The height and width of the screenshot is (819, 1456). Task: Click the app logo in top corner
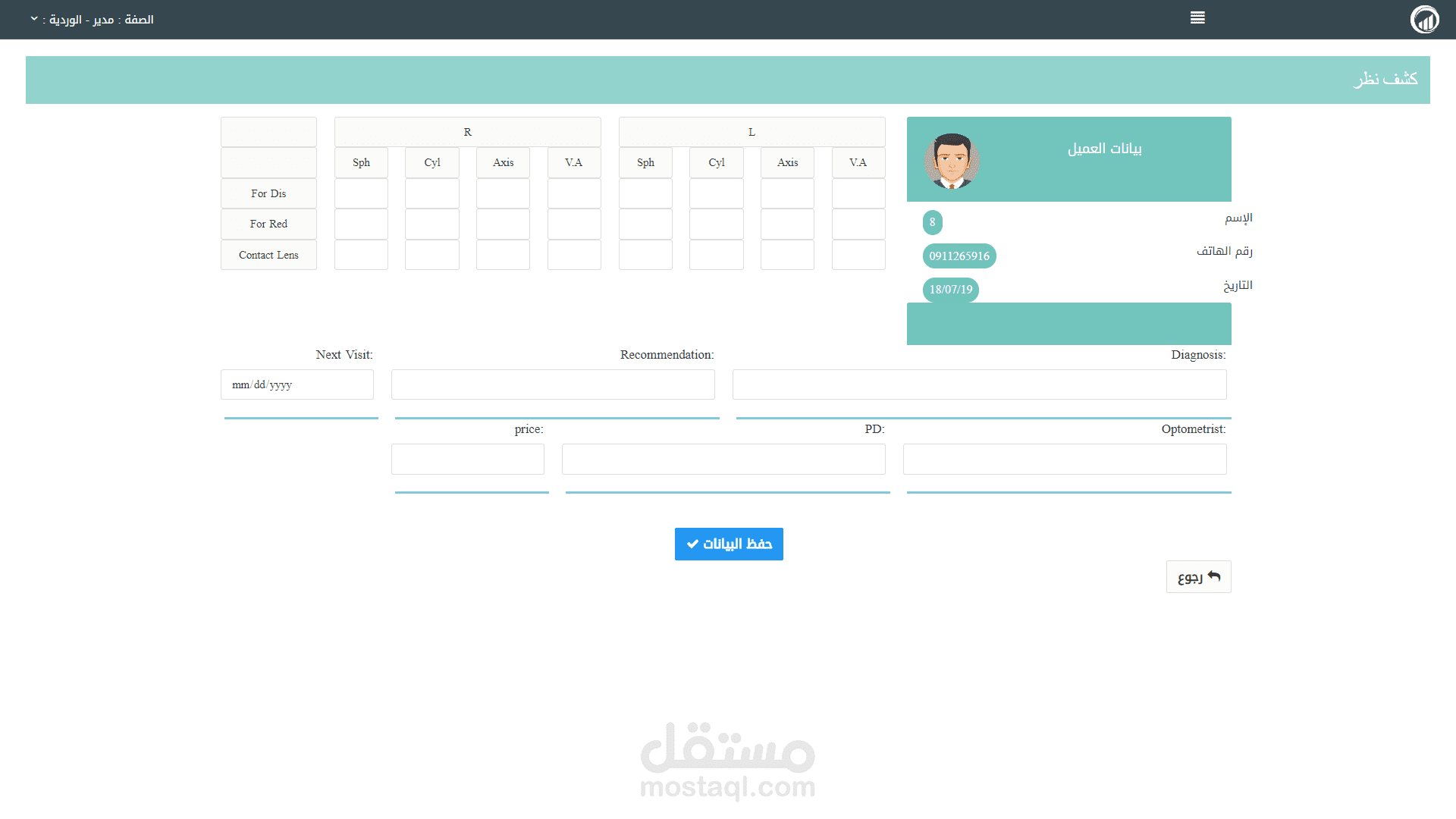[x=1424, y=20]
